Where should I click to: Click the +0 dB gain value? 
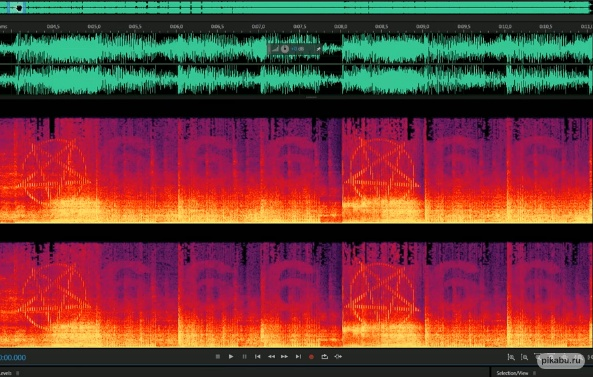click(298, 49)
